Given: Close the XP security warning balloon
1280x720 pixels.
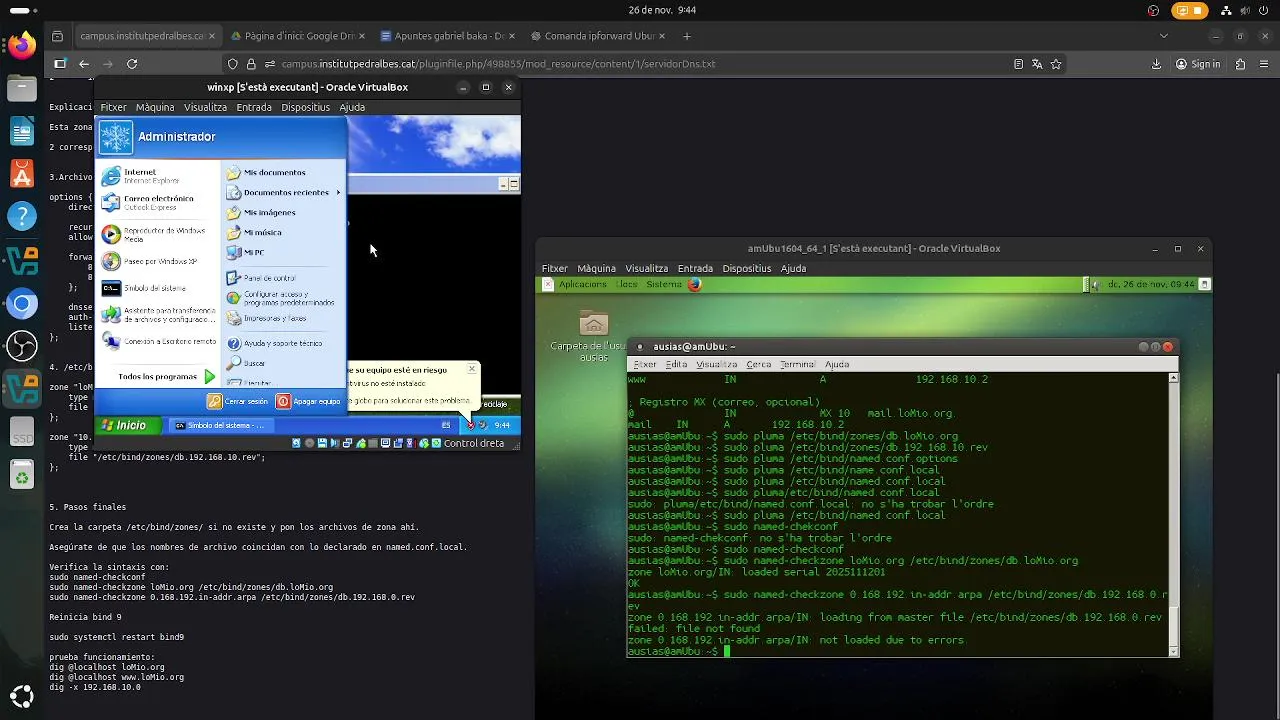Looking at the screenshot, I should click(472, 369).
